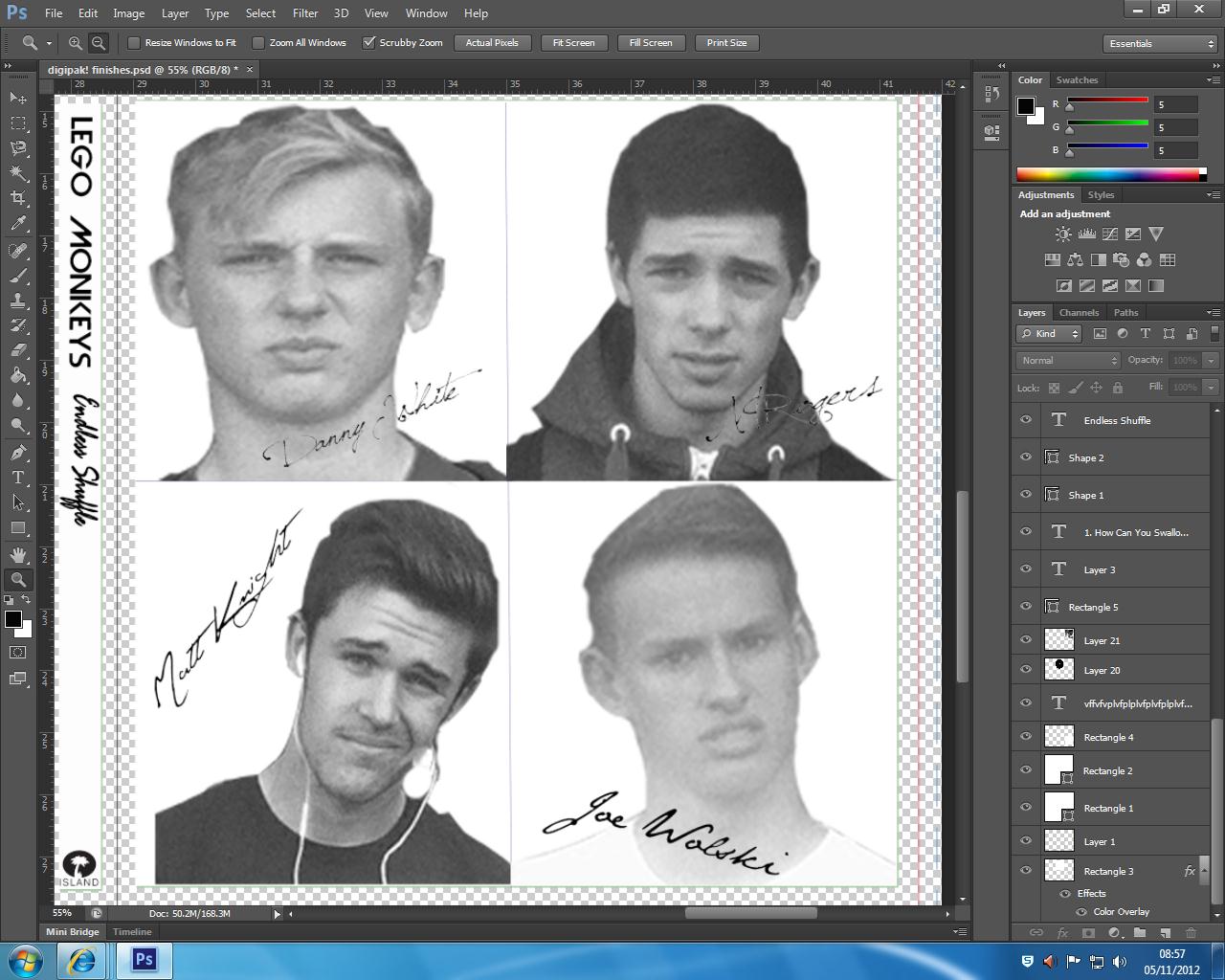Image resolution: width=1225 pixels, height=980 pixels.
Task: Delete layer using trash icon
Action: coord(1191,932)
